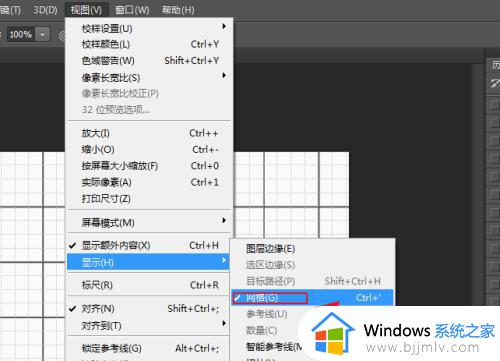This screenshot has height=361, width=500.
Task: Open the 窗口(W) menu
Action: click(132, 10)
